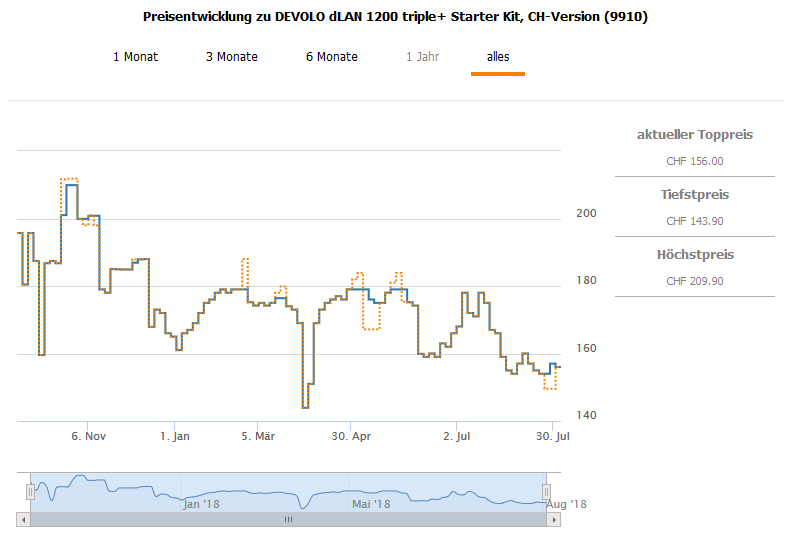Click the Tiefstpreis CHF 143.90 value
The height and width of the screenshot is (540, 786).
pyautogui.click(x=695, y=221)
